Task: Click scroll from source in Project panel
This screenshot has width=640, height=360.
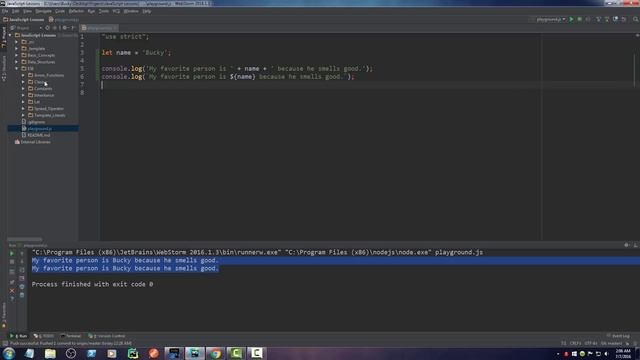Action: (47, 28)
